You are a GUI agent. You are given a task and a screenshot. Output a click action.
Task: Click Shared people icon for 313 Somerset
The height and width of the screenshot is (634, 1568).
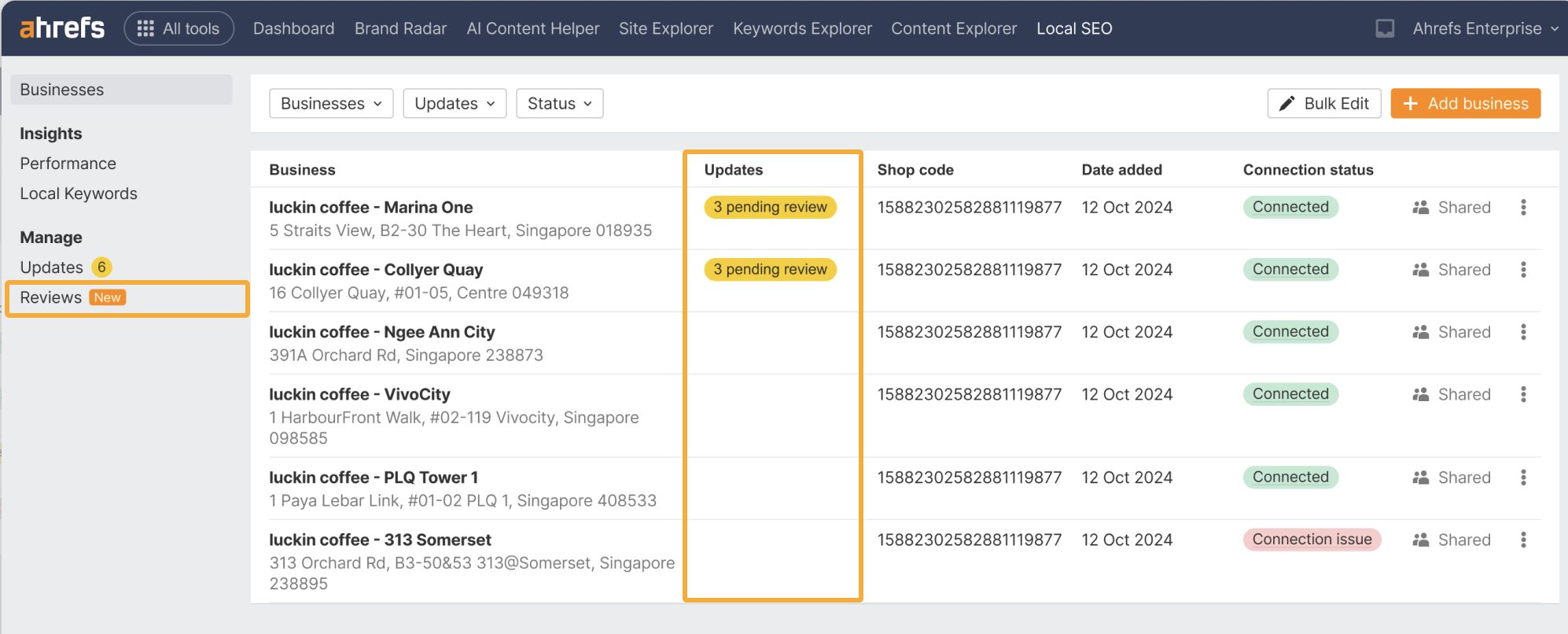pyautogui.click(x=1420, y=540)
